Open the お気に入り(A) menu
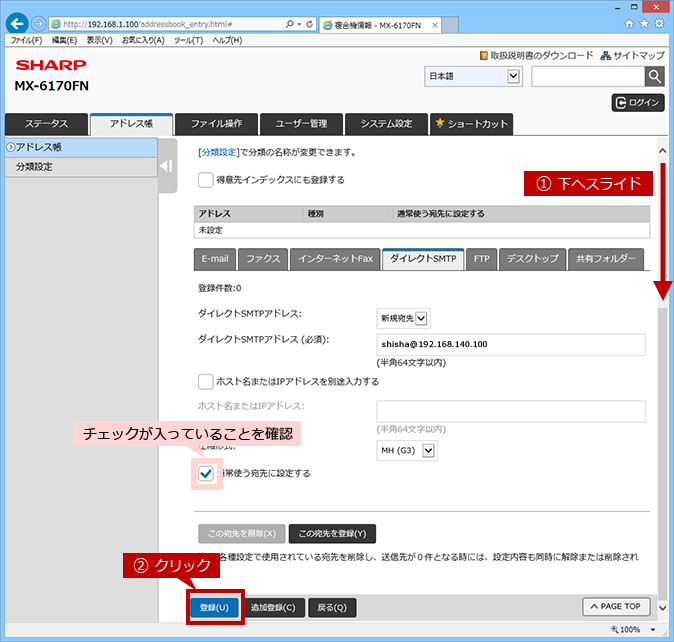Viewport: 674px width, 642px height. pos(143,40)
